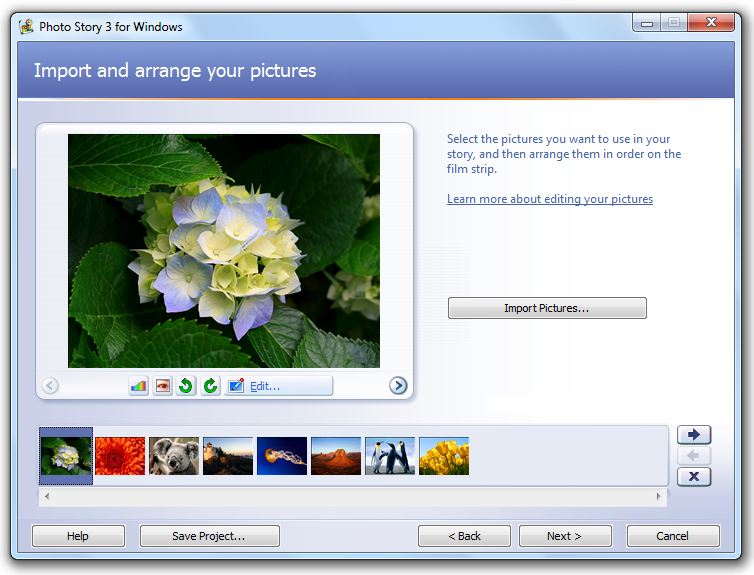Click the Correct Red Eye icon

point(163,386)
